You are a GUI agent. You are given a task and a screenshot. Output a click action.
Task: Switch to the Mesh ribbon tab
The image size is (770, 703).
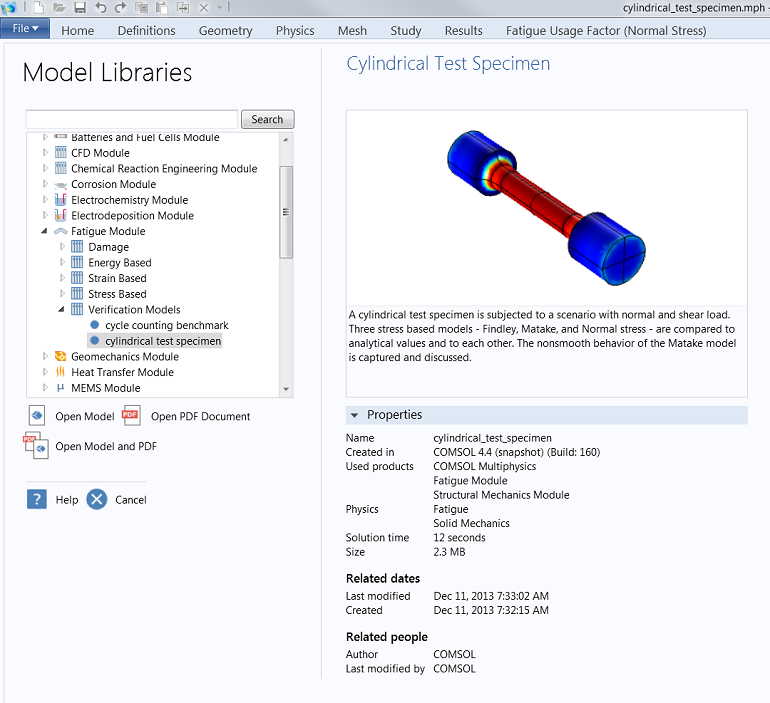click(352, 30)
